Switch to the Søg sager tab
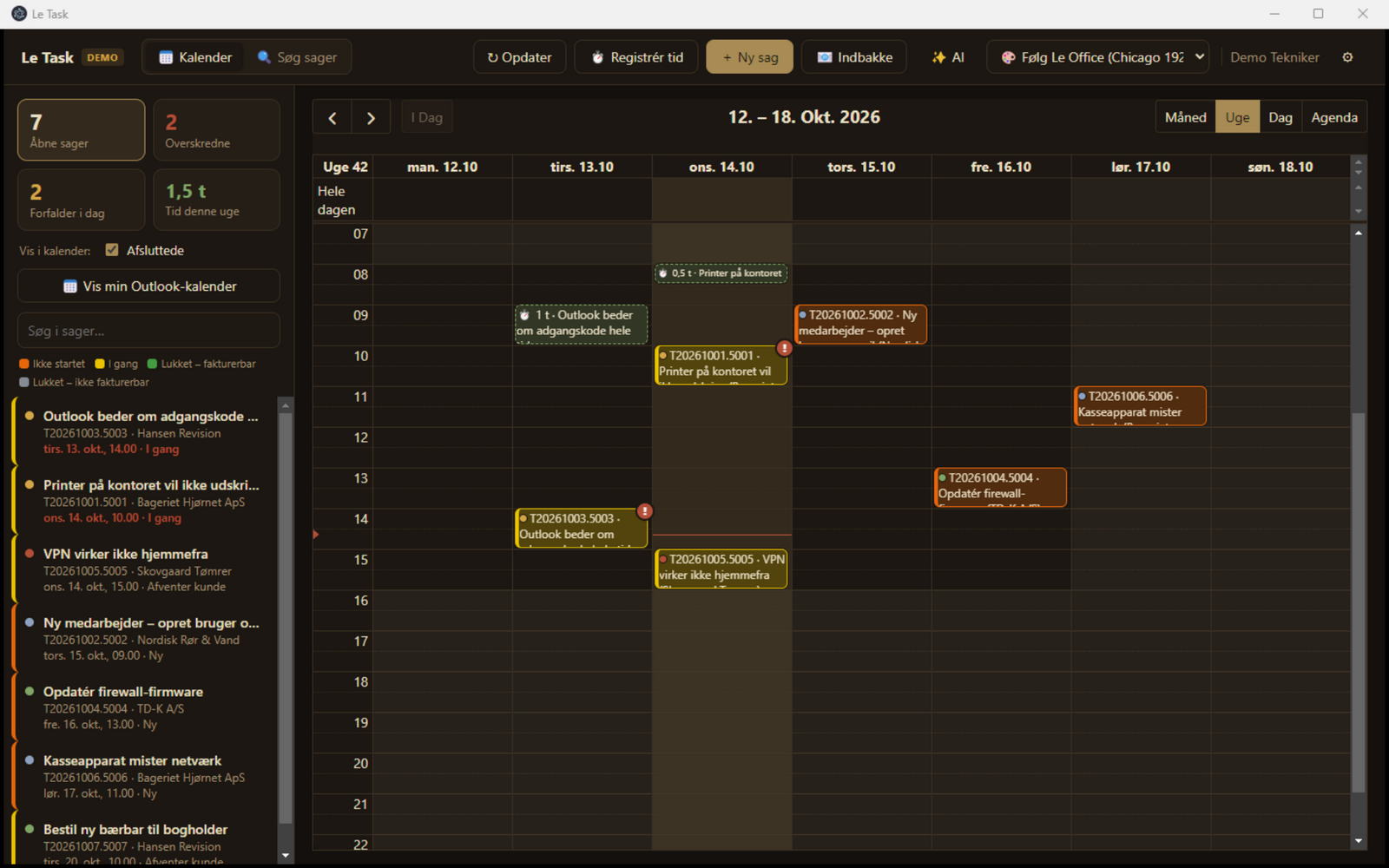Viewport: 1389px width, 868px height. click(x=297, y=57)
